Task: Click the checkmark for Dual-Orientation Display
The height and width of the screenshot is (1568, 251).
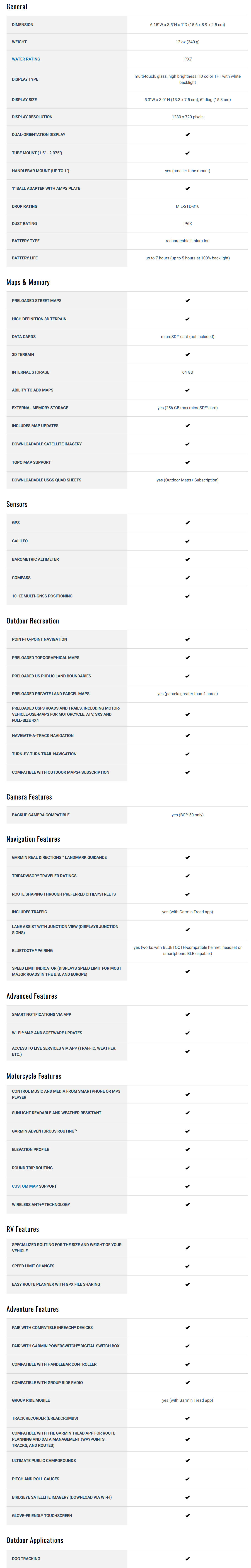Action: click(187, 135)
